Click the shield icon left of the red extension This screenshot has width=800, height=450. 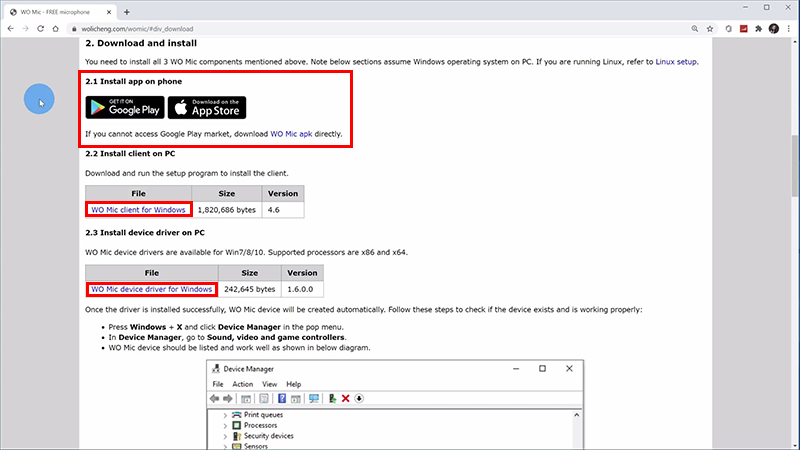[729, 29]
